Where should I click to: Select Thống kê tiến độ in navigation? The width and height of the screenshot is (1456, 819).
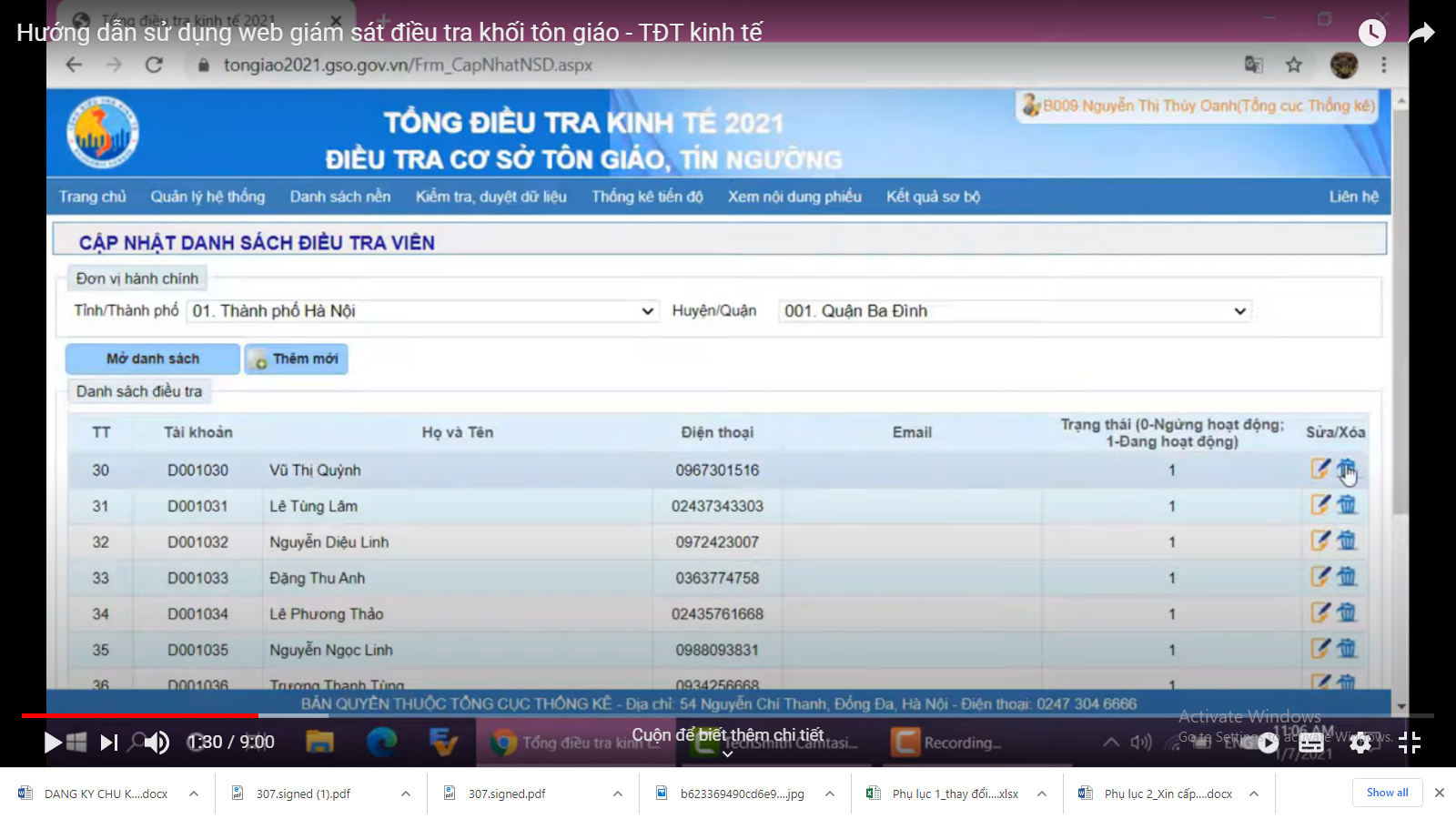click(647, 196)
